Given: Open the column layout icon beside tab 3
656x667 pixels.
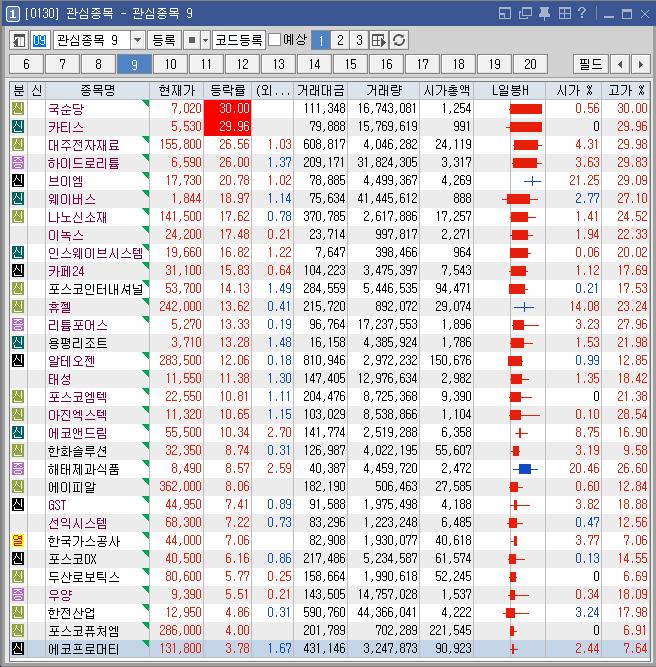Looking at the screenshot, I should coord(379,40).
